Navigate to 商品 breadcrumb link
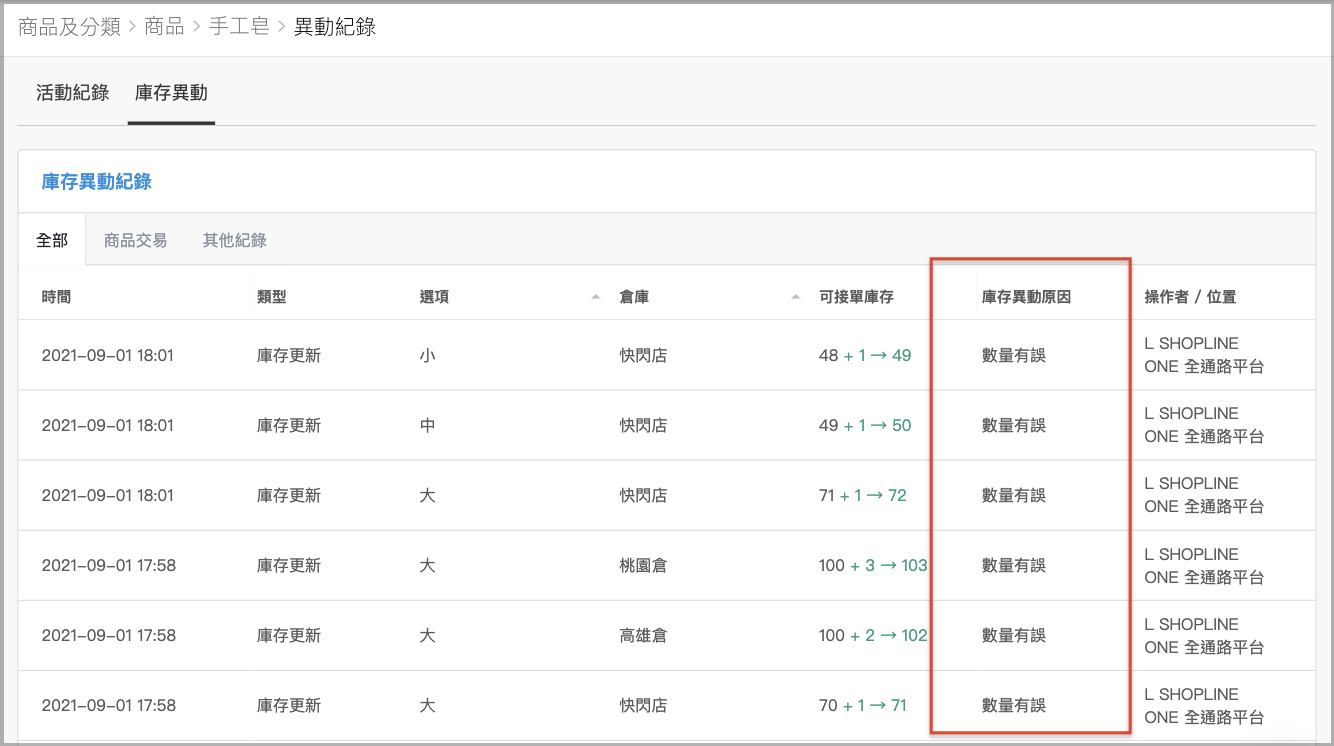The height and width of the screenshot is (746, 1334). [164, 27]
